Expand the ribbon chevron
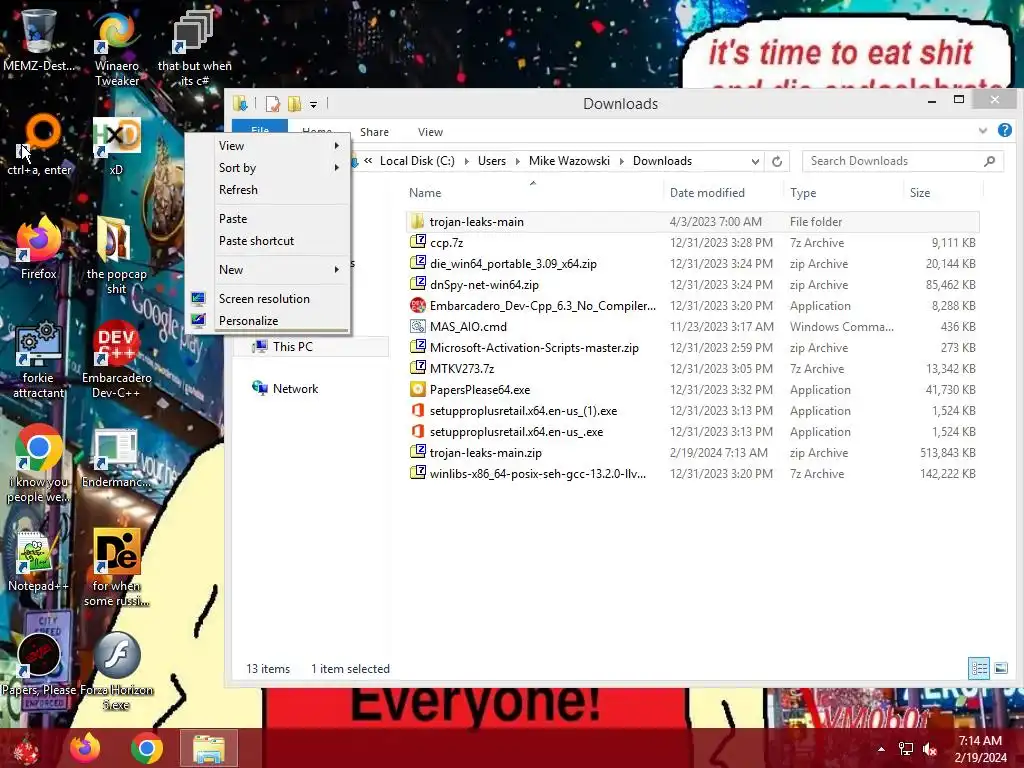1024x768 pixels. tap(983, 131)
